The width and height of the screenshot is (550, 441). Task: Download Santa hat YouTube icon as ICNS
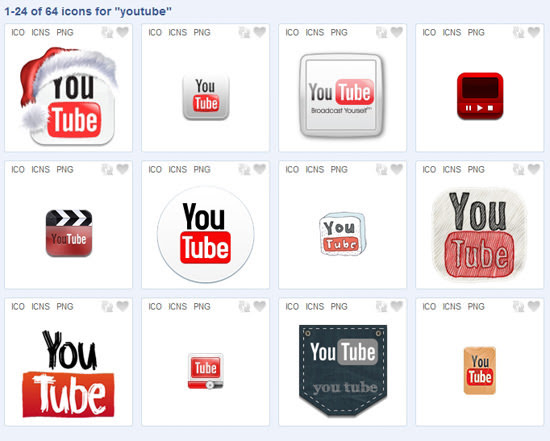(x=41, y=33)
